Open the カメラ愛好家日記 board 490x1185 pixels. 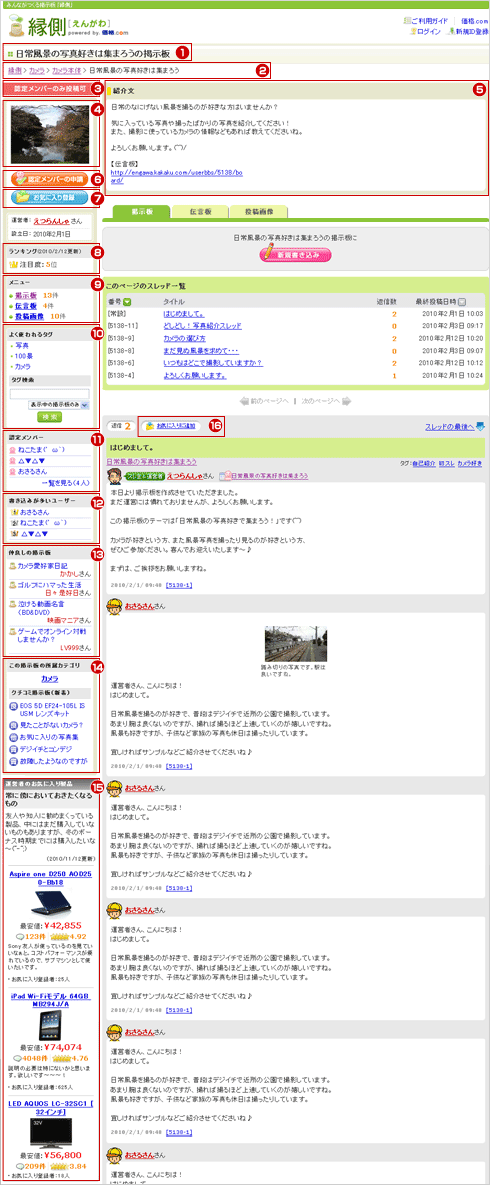[x=42, y=565]
